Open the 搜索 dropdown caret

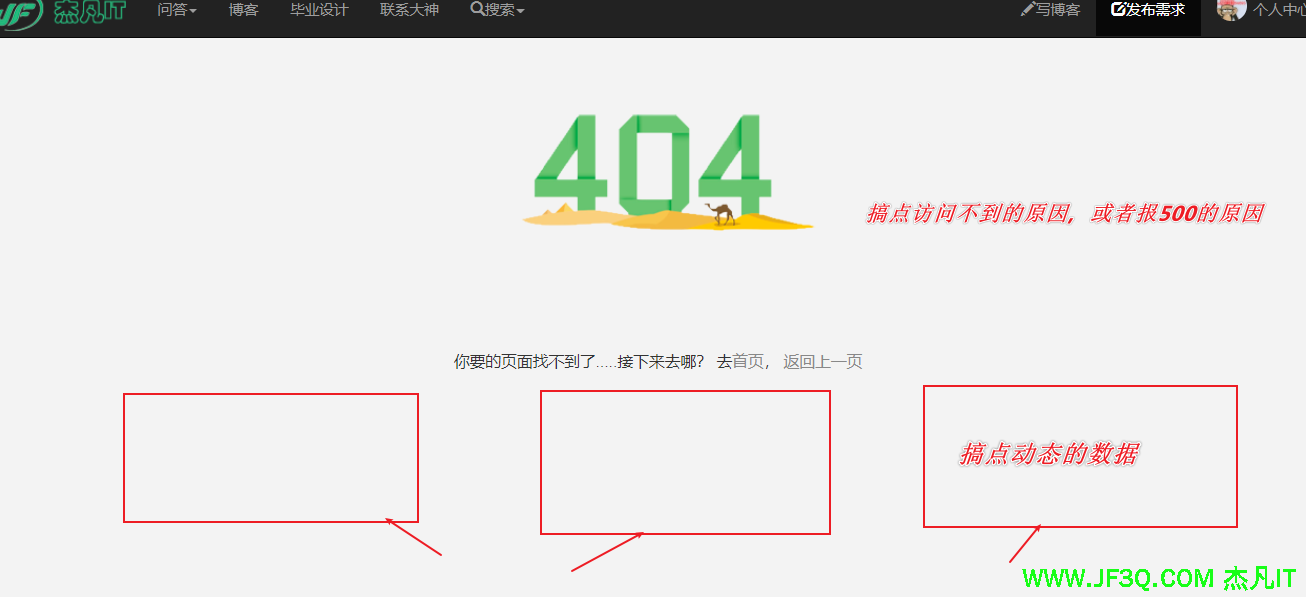coord(520,11)
